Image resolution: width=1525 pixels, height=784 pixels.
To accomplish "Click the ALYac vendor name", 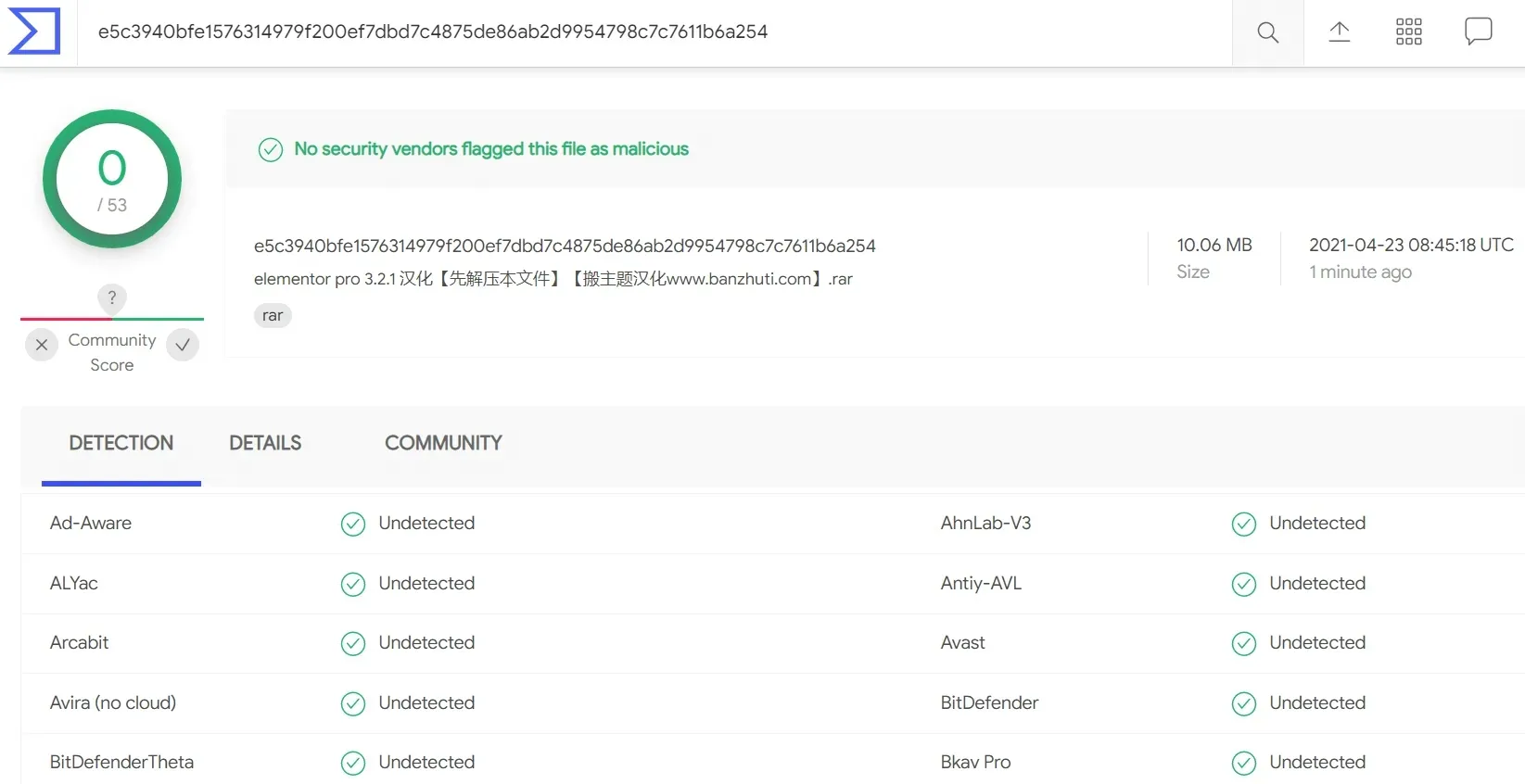I will (x=74, y=583).
